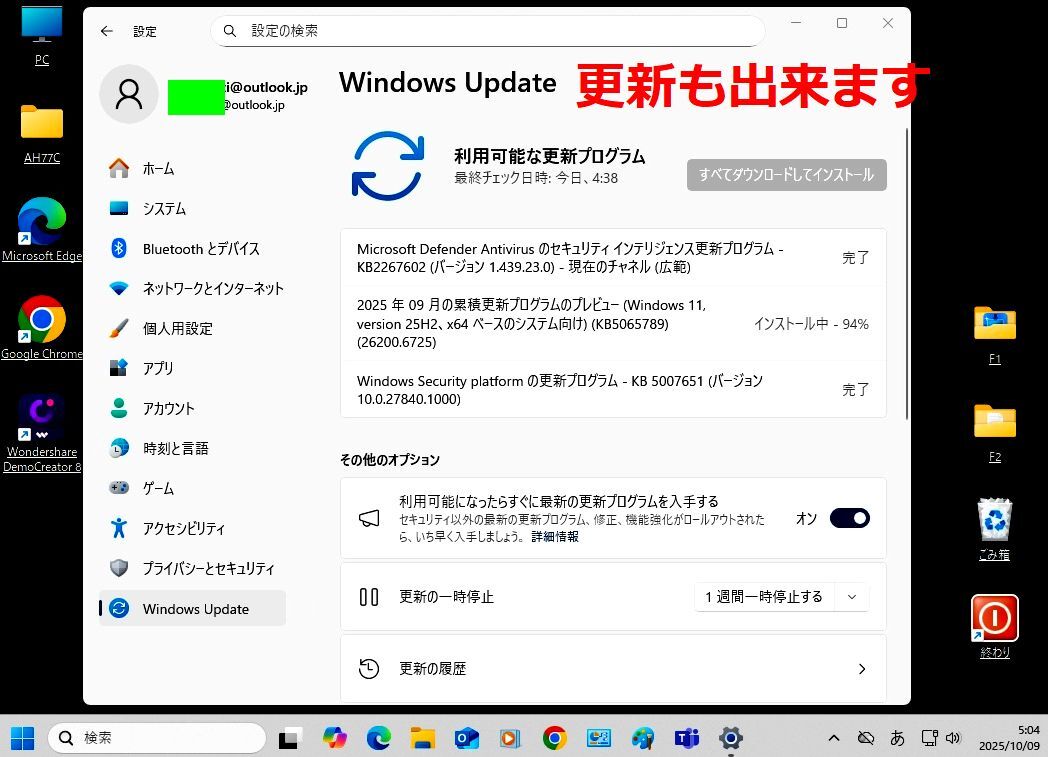Click 1 週間一時停止する button
The height and width of the screenshot is (757, 1048).
[x=764, y=597]
